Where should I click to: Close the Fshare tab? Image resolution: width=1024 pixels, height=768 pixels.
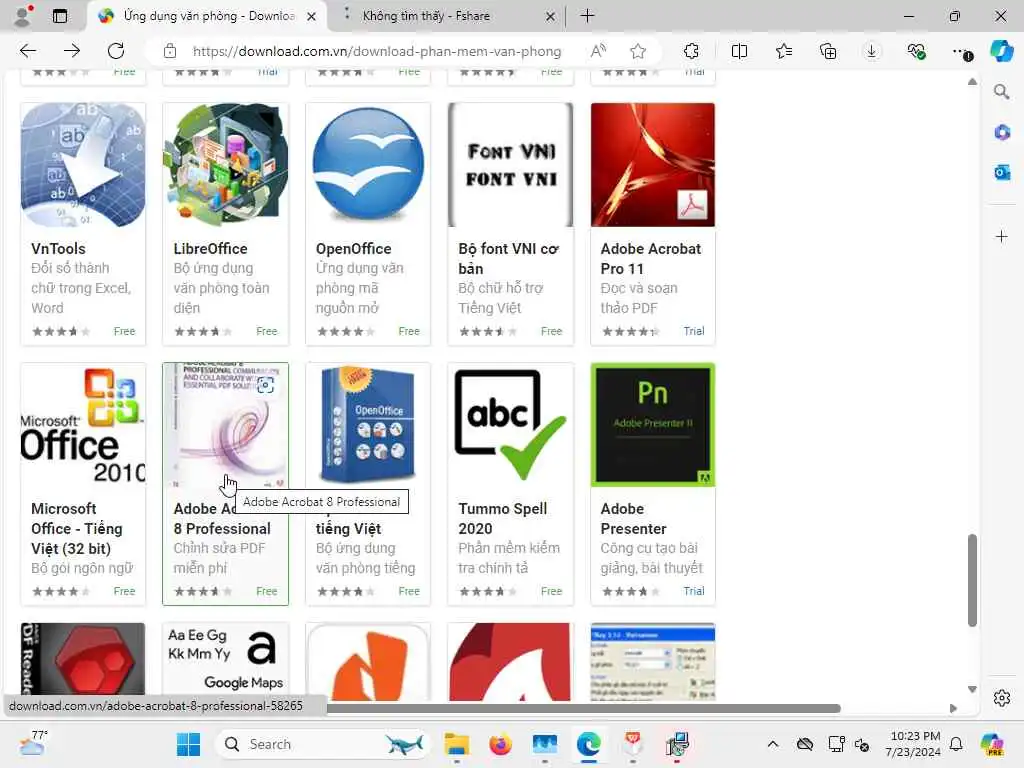[x=550, y=16]
